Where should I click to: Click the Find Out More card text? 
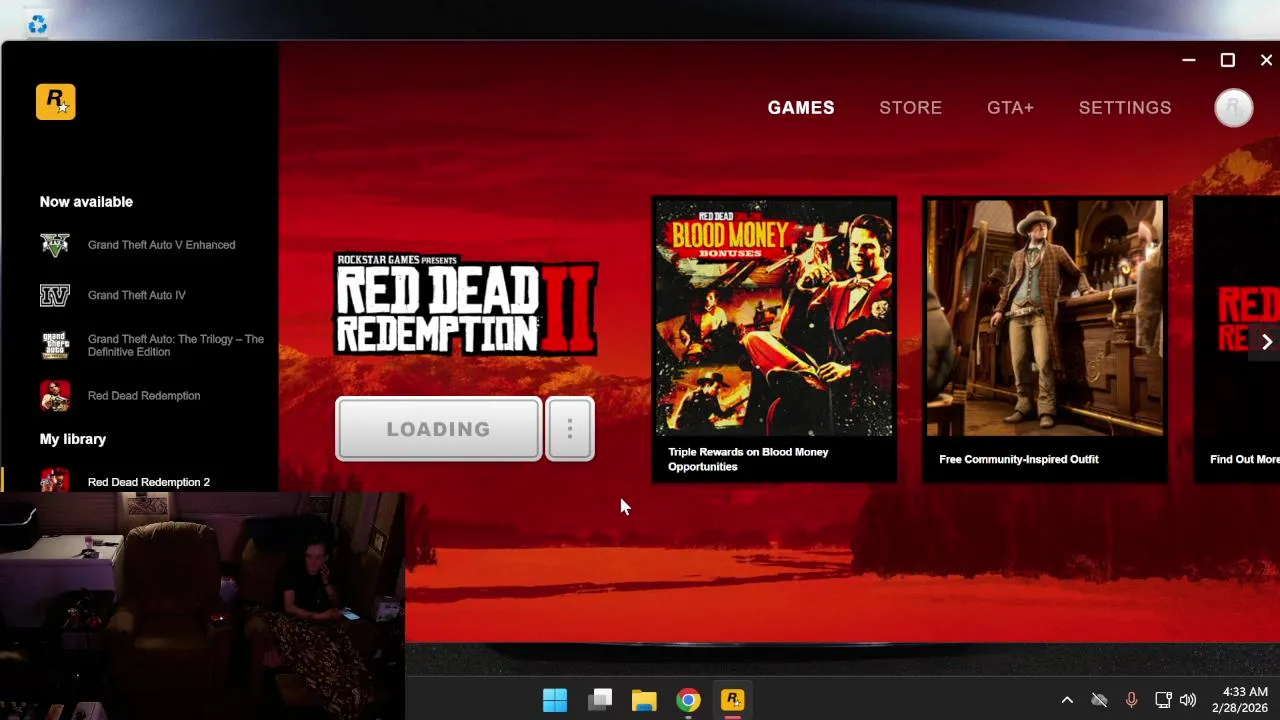point(1244,459)
